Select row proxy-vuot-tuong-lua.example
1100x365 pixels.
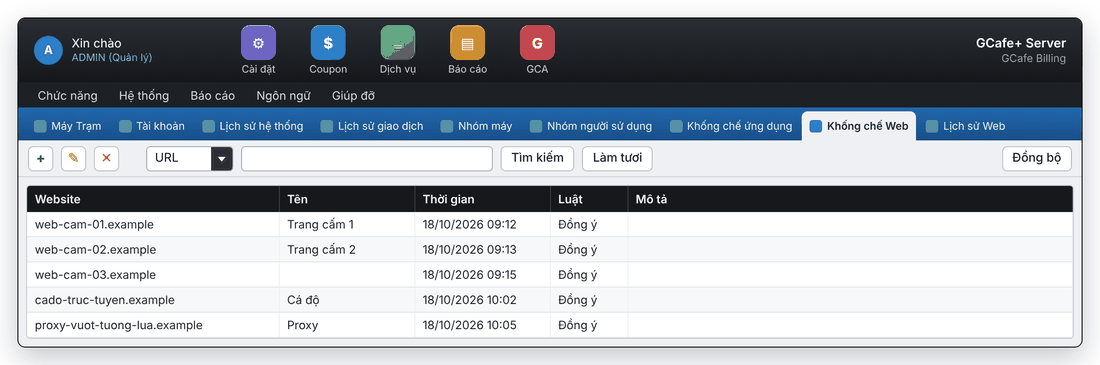[x=550, y=326]
